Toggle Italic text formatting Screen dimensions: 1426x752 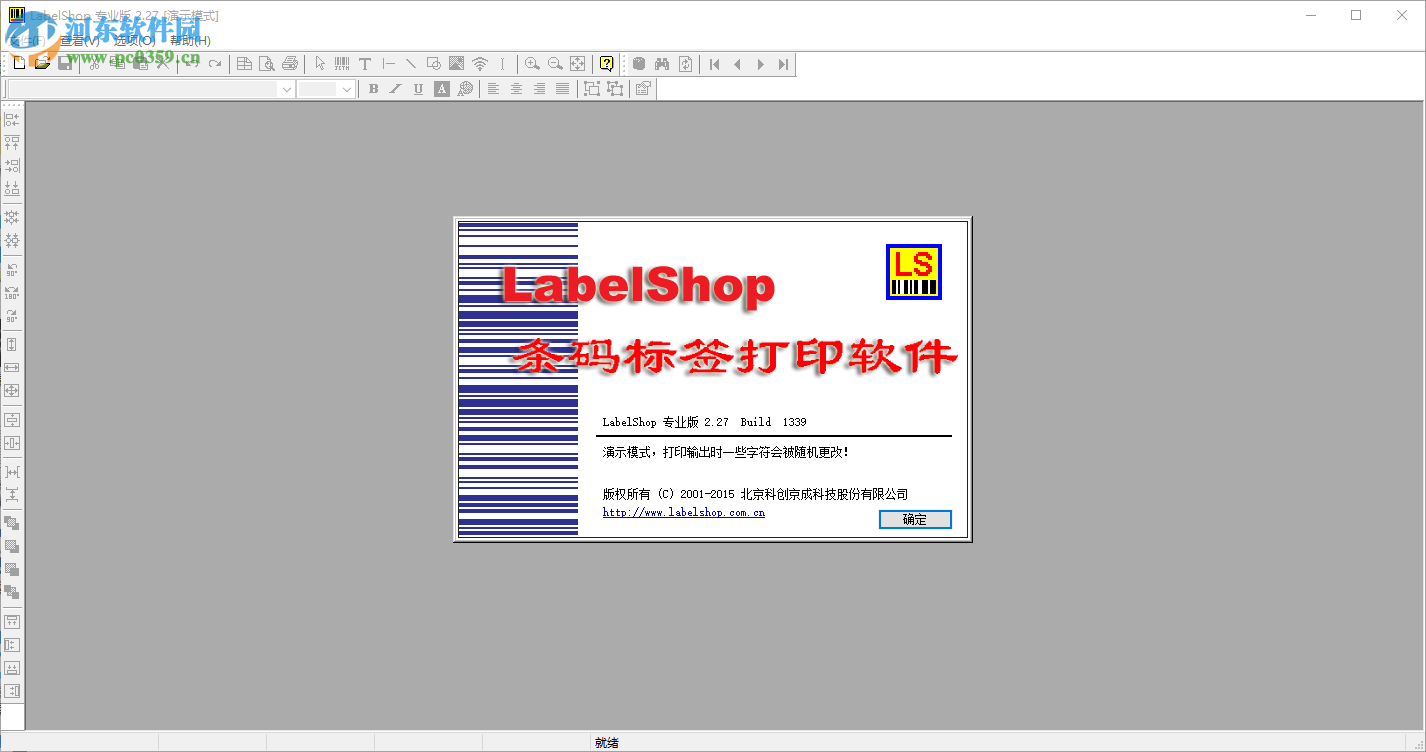pyautogui.click(x=396, y=88)
